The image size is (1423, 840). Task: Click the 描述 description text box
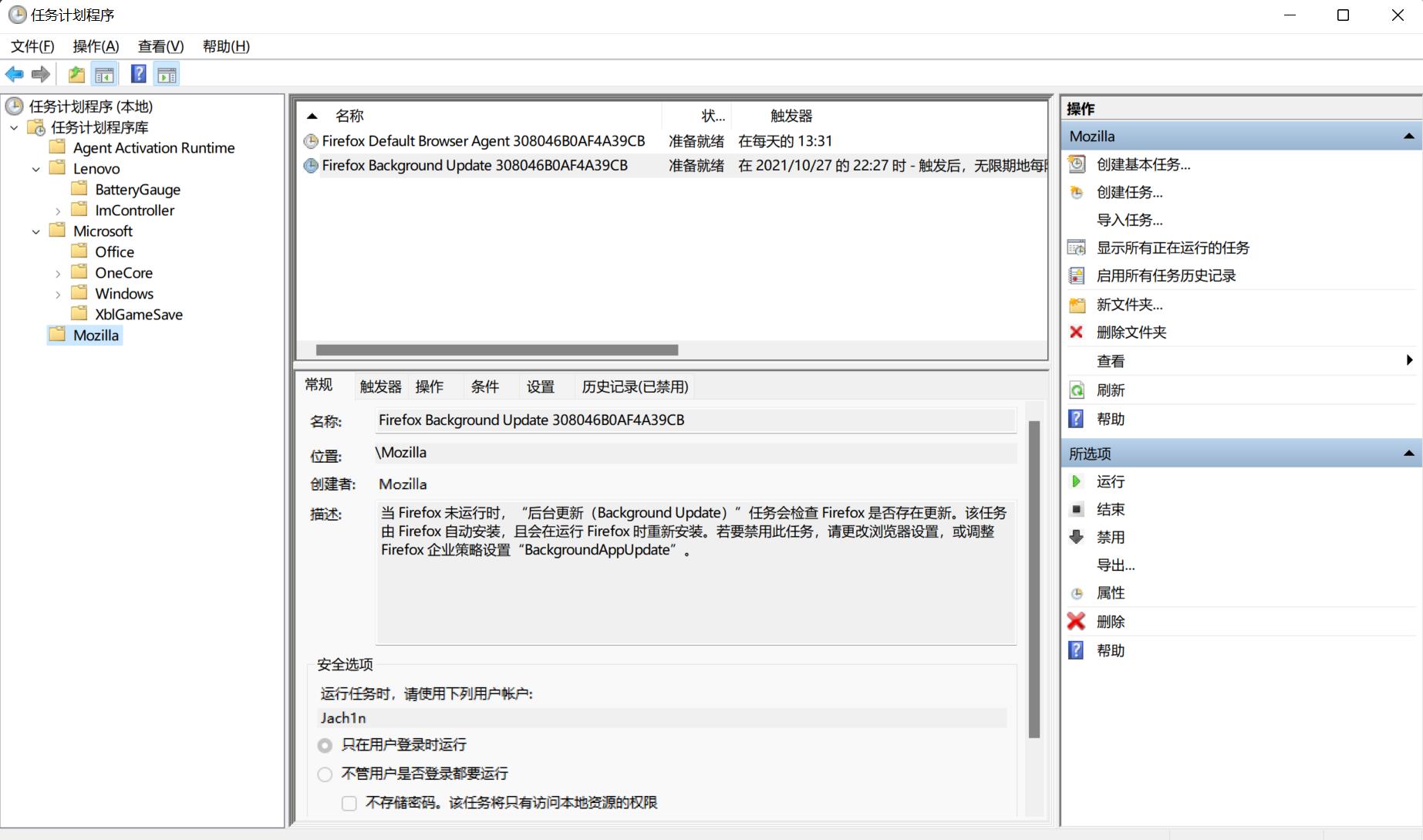coord(696,572)
